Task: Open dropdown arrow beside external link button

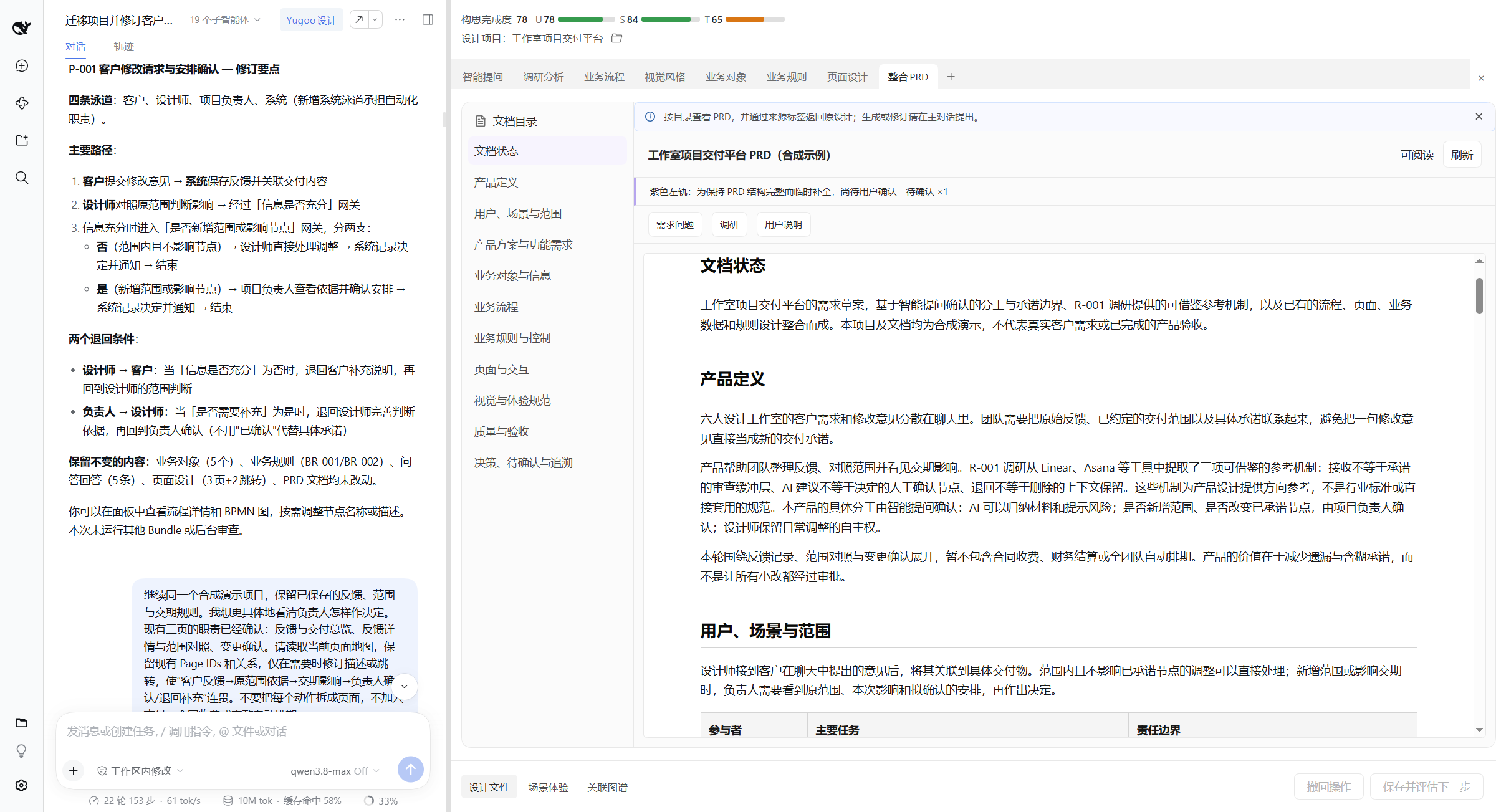Action: 375,19
